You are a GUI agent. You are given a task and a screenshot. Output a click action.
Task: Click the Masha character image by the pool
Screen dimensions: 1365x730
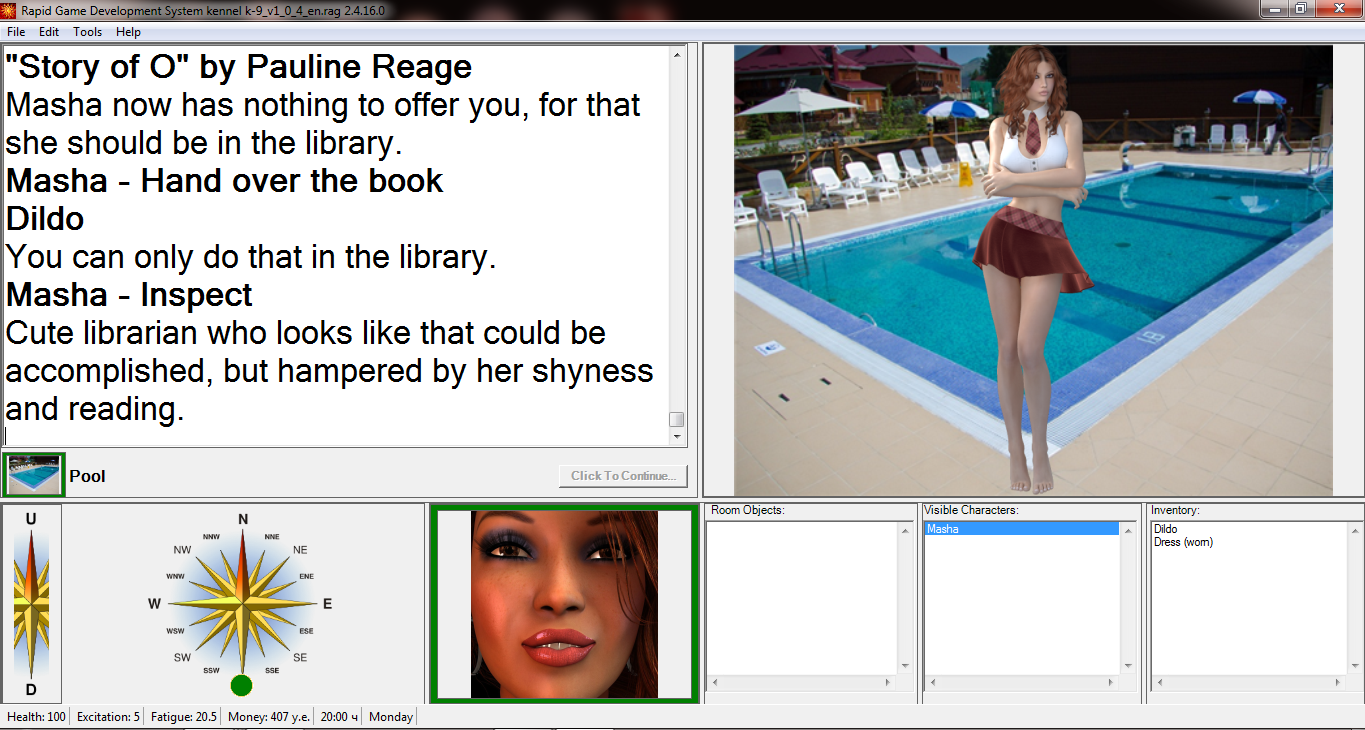(x=1035, y=270)
